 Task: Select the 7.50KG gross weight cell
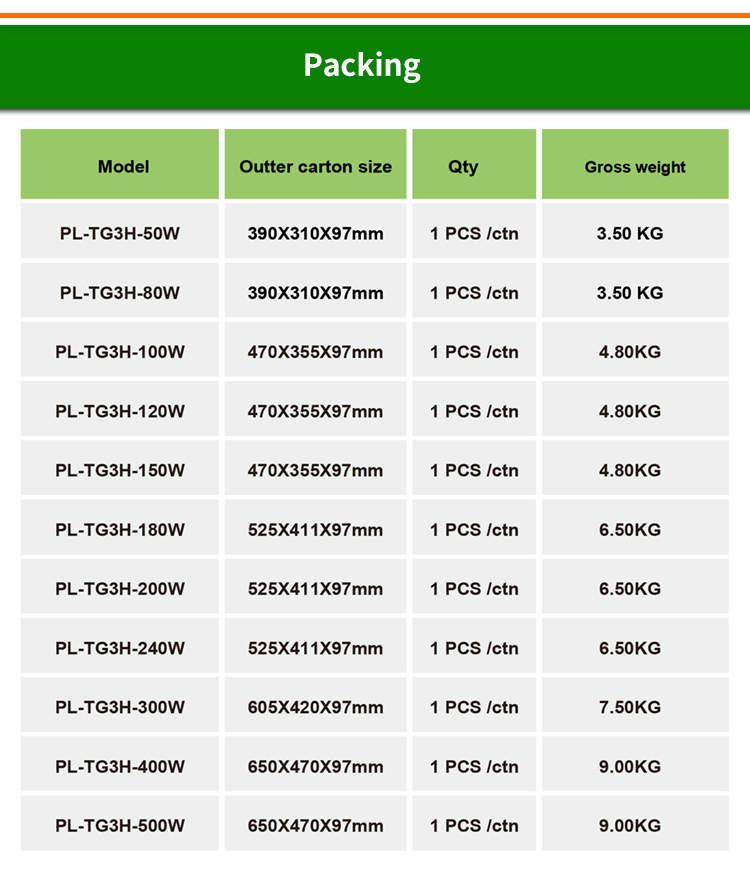635,705
